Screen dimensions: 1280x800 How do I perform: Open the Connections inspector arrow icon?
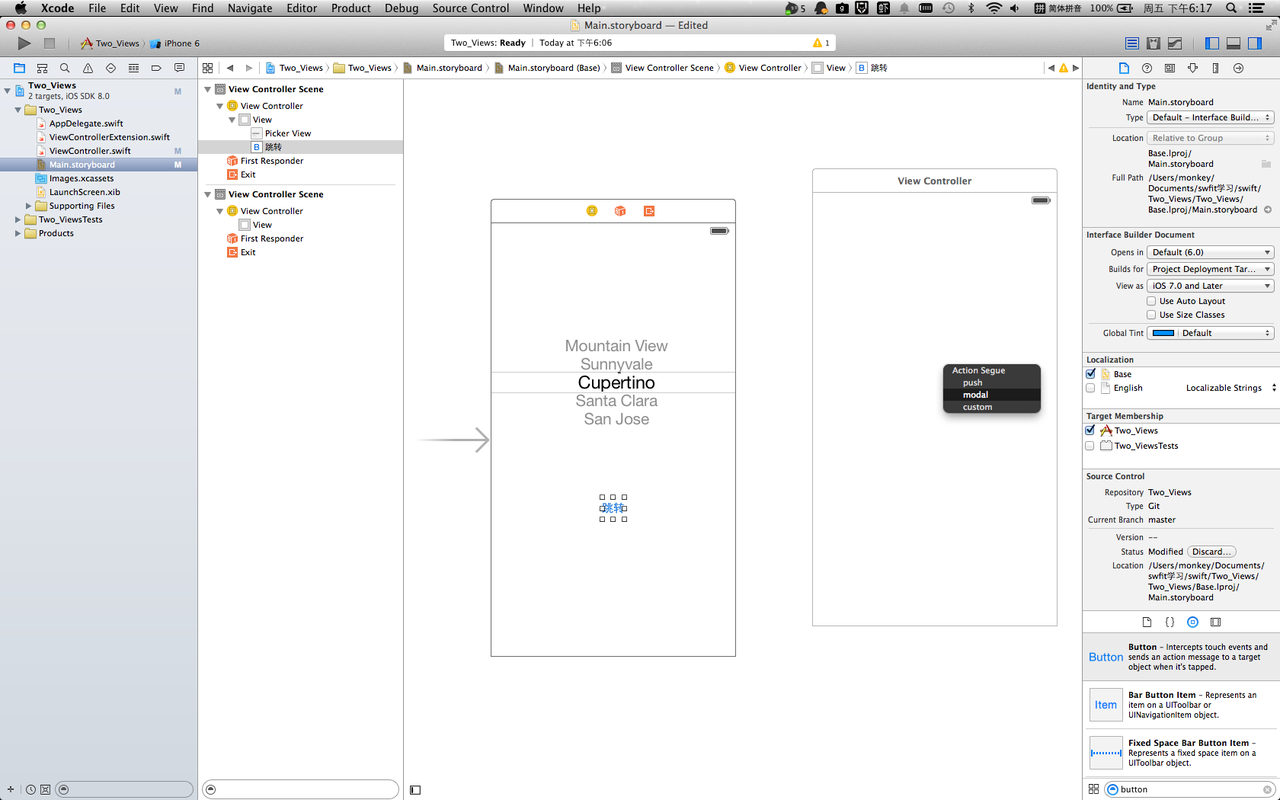(1238, 68)
